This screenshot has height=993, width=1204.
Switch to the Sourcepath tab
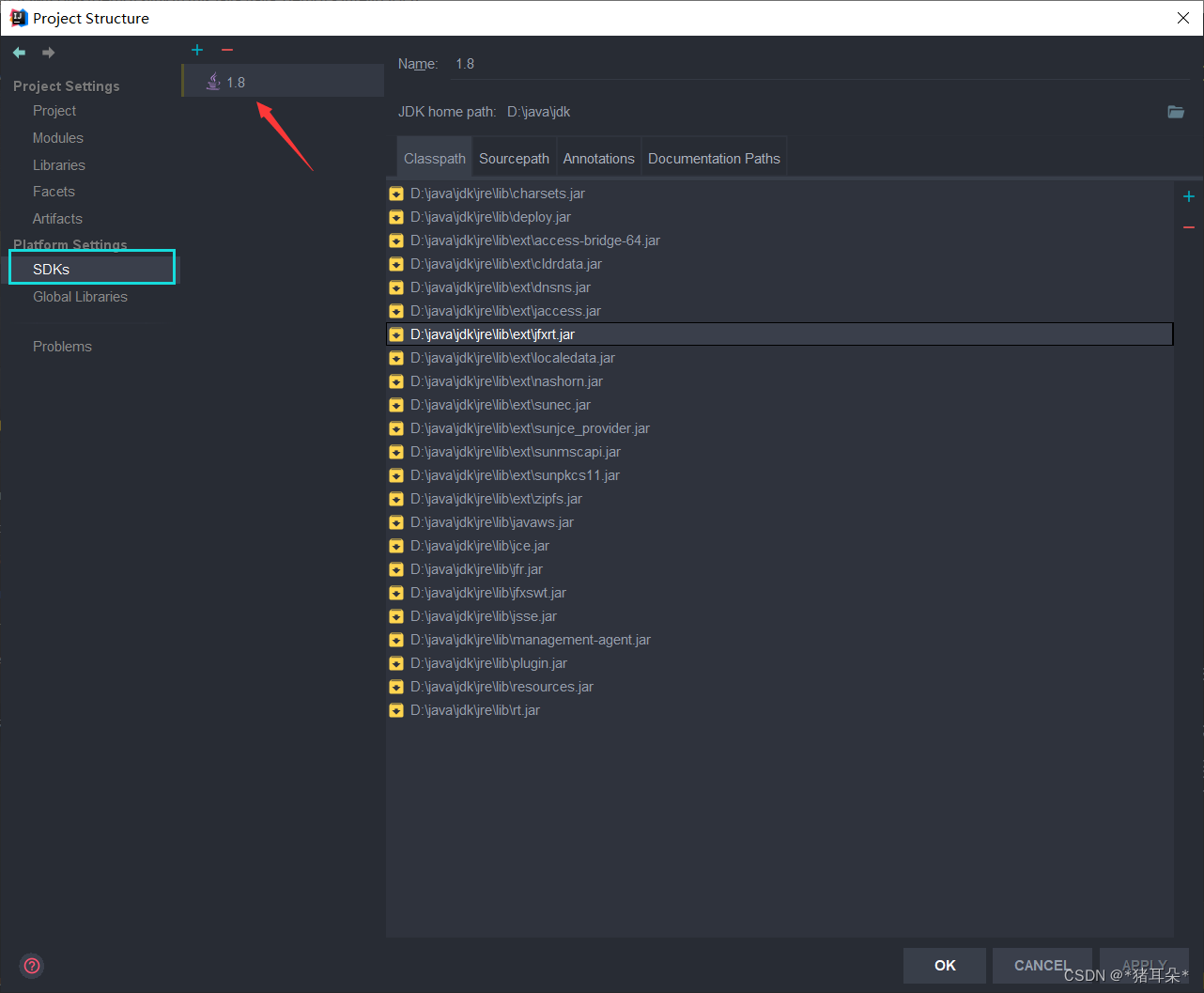[x=514, y=158]
